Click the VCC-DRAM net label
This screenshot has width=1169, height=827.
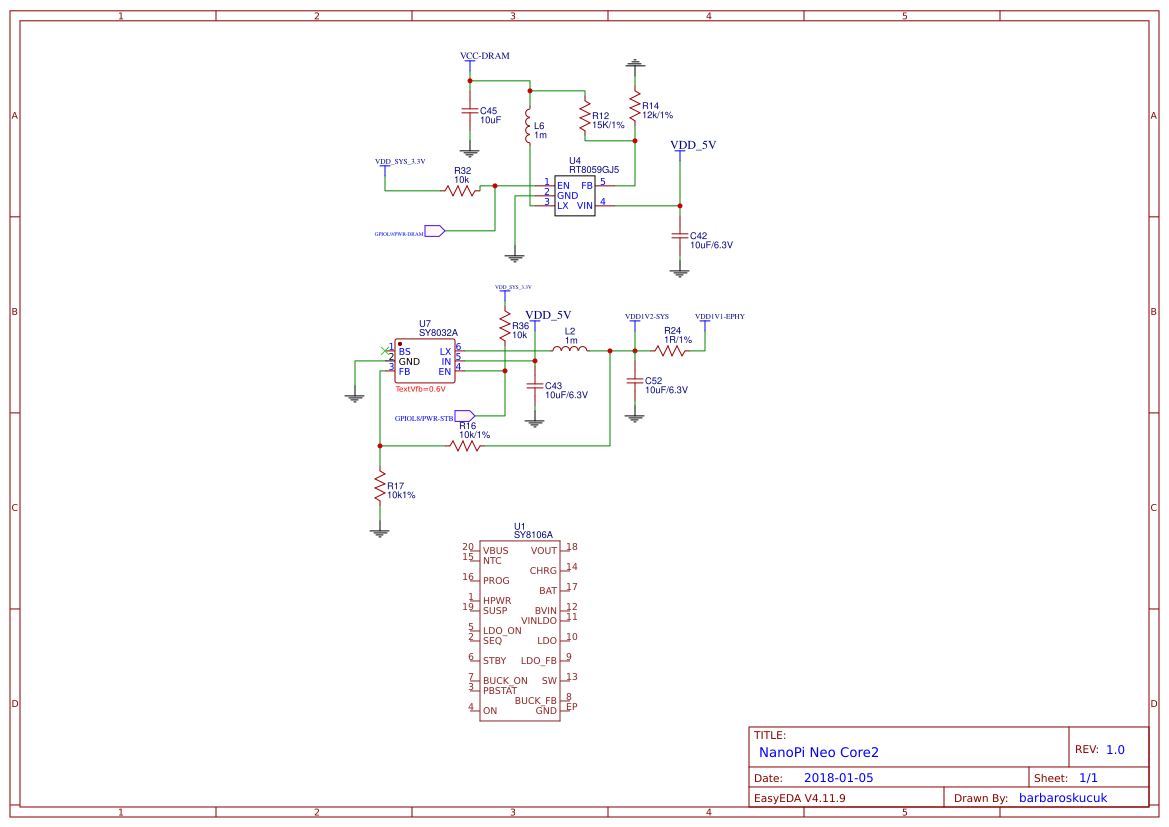tap(484, 56)
